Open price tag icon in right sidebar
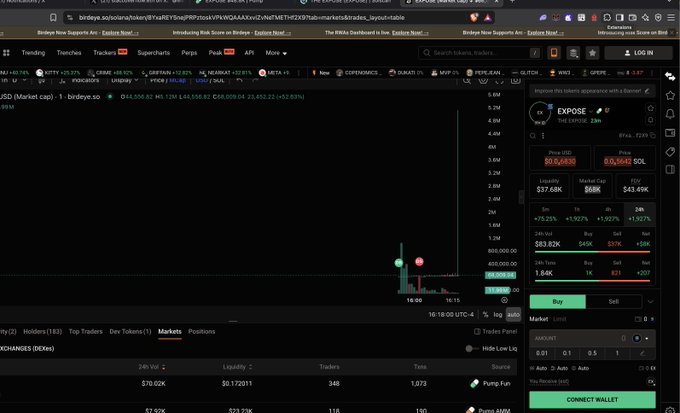Image resolution: width=680 pixels, height=413 pixels. tap(670, 151)
